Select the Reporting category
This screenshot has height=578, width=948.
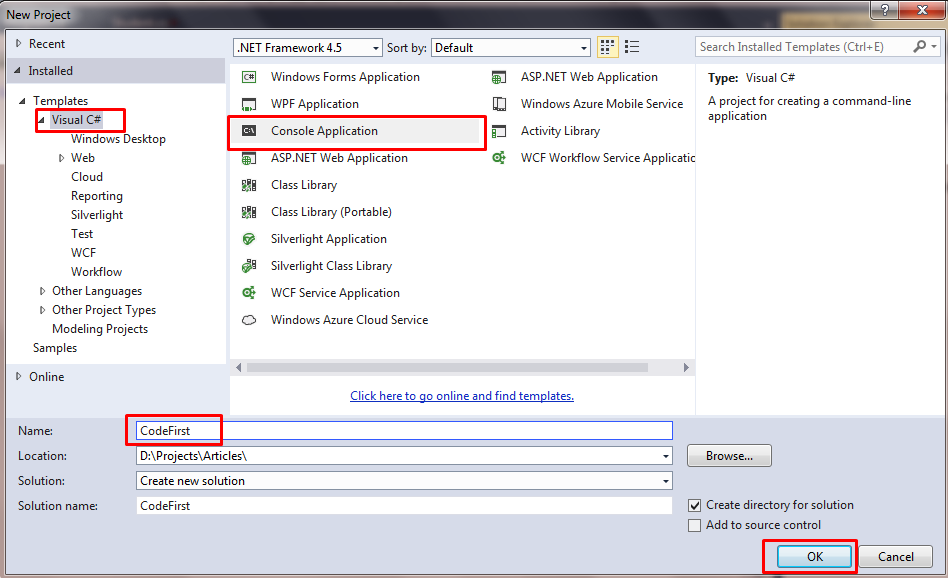tap(97, 196)
